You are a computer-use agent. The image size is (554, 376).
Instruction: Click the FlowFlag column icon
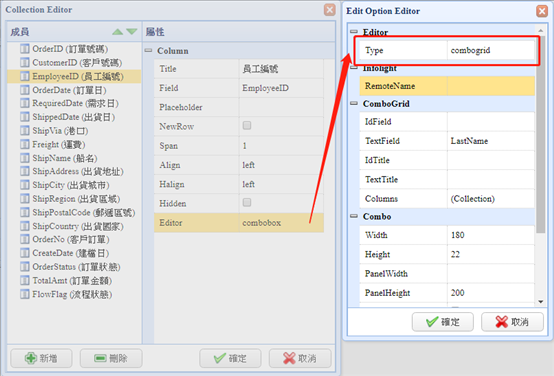click(24, 294)
